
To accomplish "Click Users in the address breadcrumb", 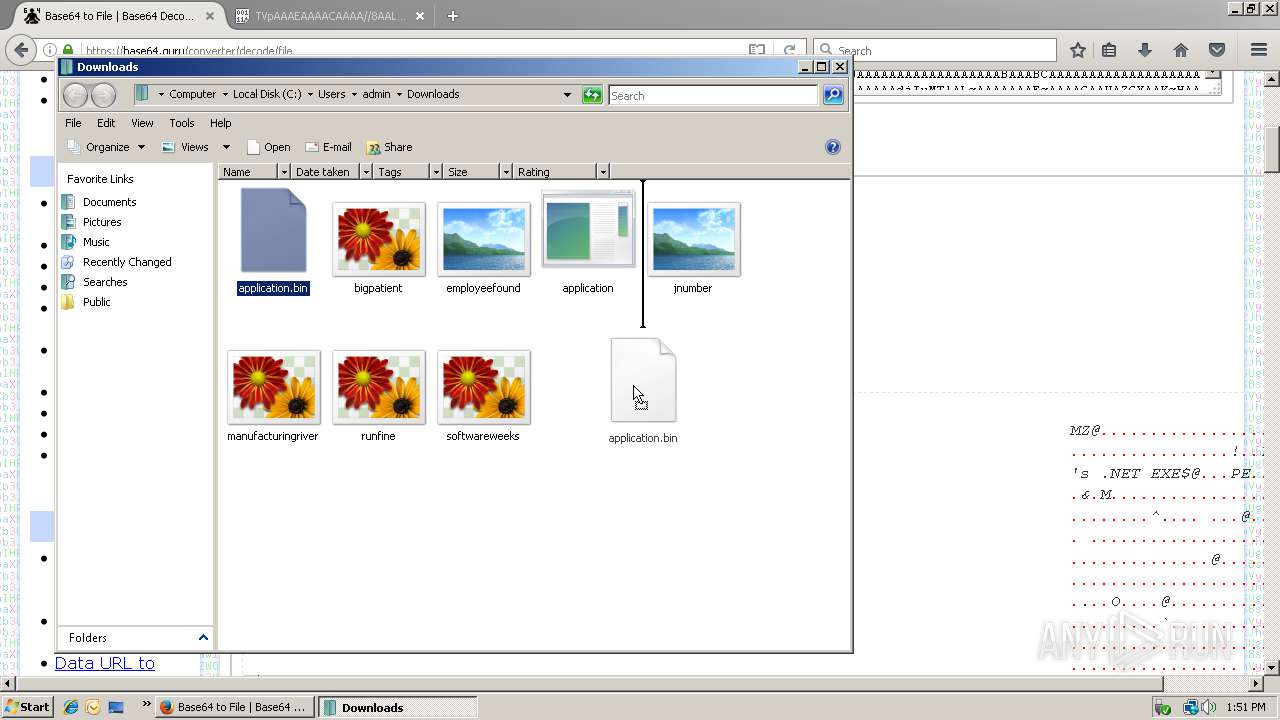I will [331, 94].
